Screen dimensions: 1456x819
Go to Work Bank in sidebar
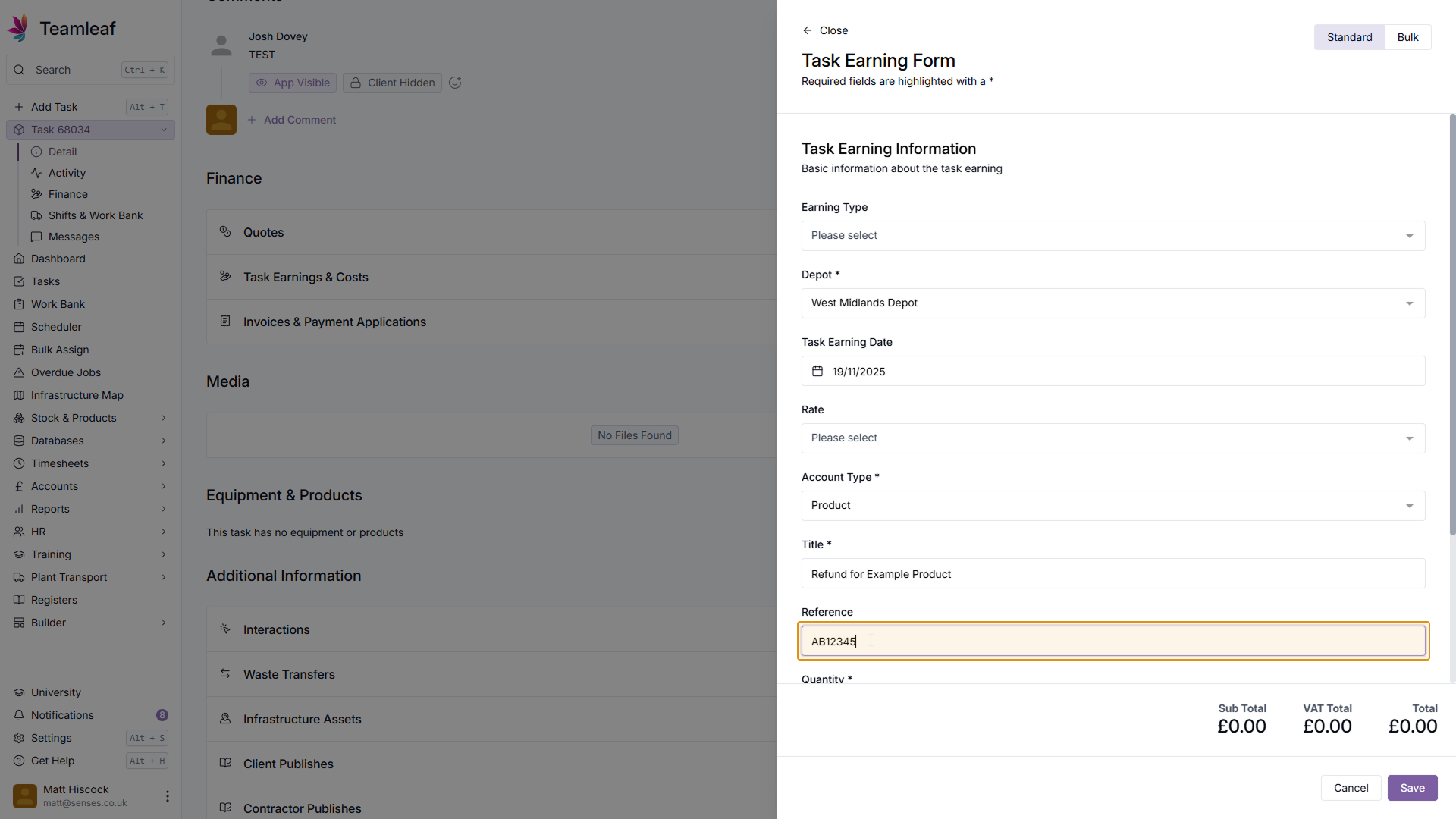point(58,304)
